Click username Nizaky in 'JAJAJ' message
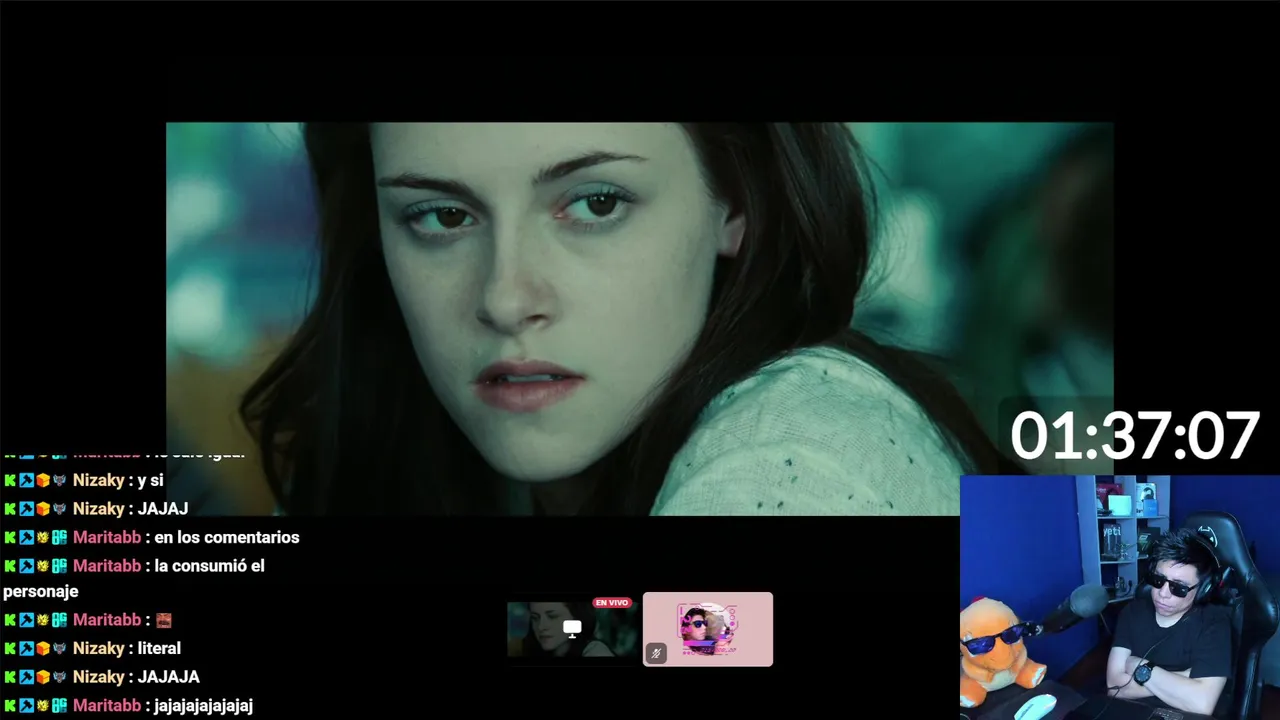The width and height of the screenshot is (1280, 720). click(98, 508)
